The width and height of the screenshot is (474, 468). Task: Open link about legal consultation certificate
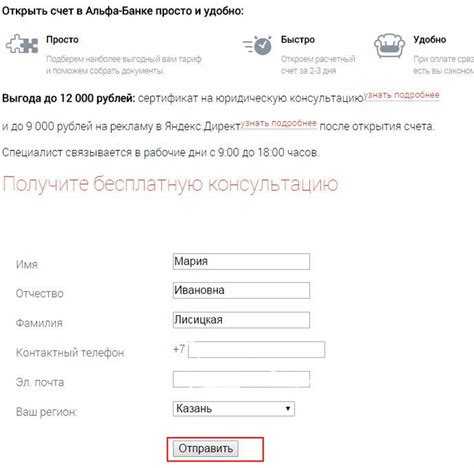[x=403, y=95]
